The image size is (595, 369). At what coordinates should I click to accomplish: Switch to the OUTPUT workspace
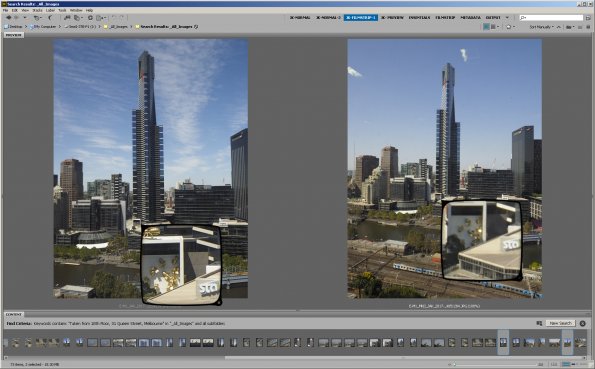[493, 17]
